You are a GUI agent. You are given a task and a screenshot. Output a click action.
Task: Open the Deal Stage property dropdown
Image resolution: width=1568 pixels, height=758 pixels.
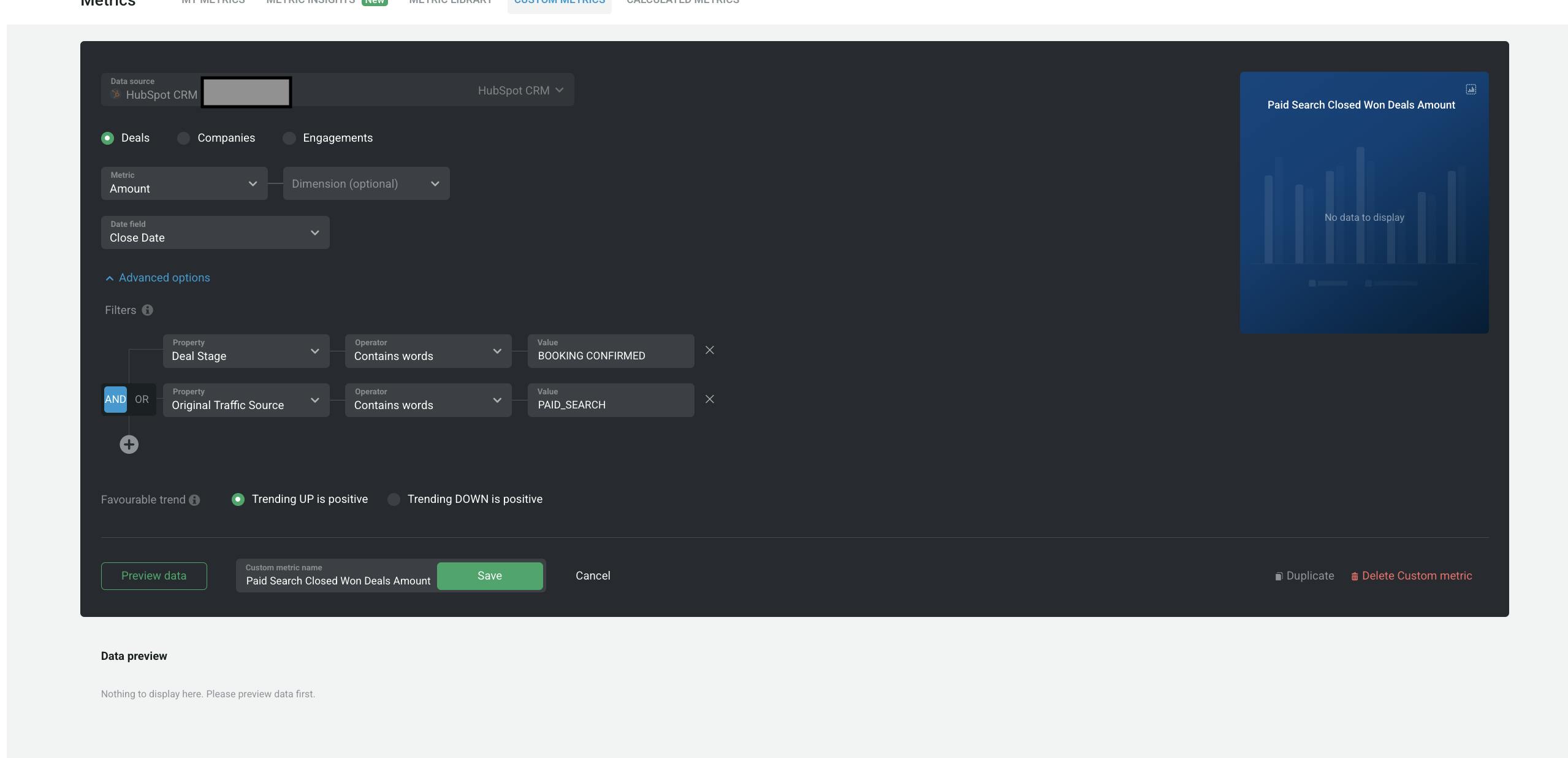tap(246, 351)
